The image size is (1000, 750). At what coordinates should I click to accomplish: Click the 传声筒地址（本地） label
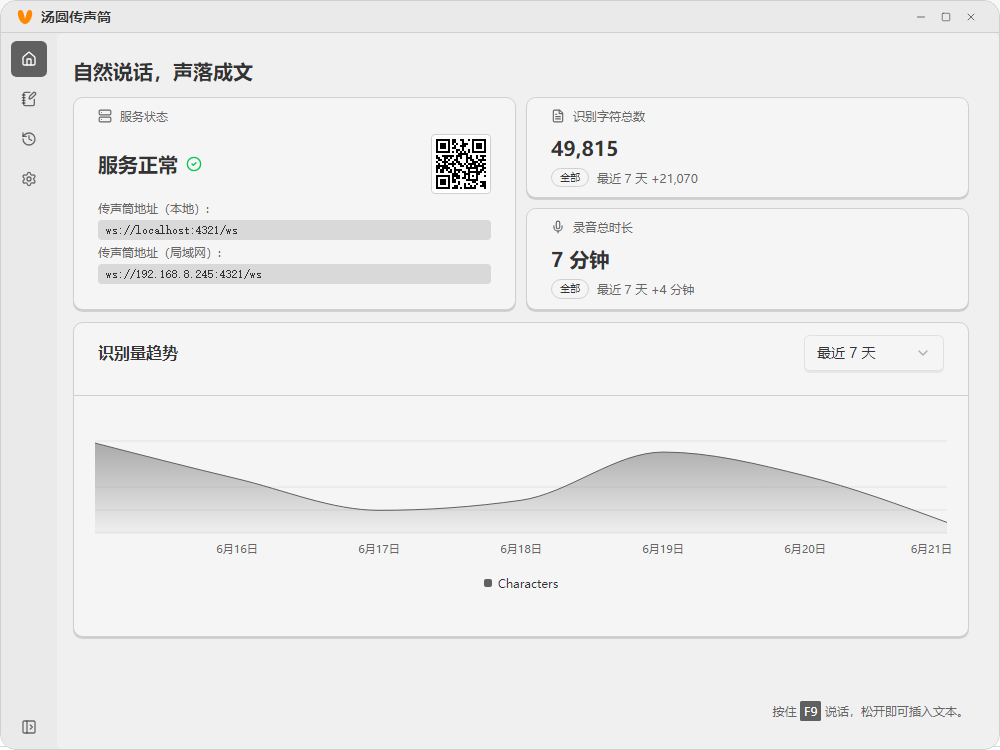[154, 209]
